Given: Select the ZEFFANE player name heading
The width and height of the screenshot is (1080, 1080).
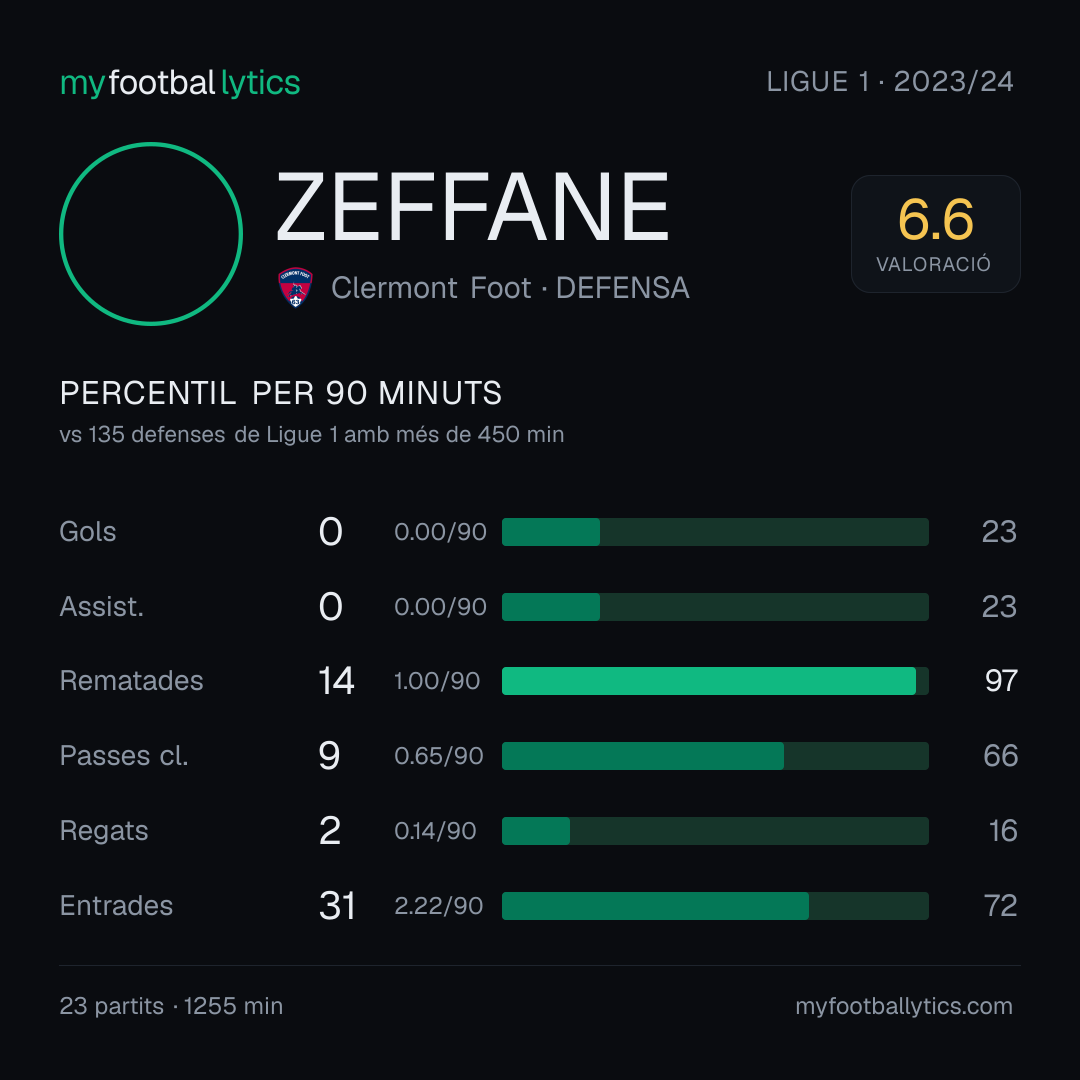Looking at the screenshot, I should tap(472, 207).
